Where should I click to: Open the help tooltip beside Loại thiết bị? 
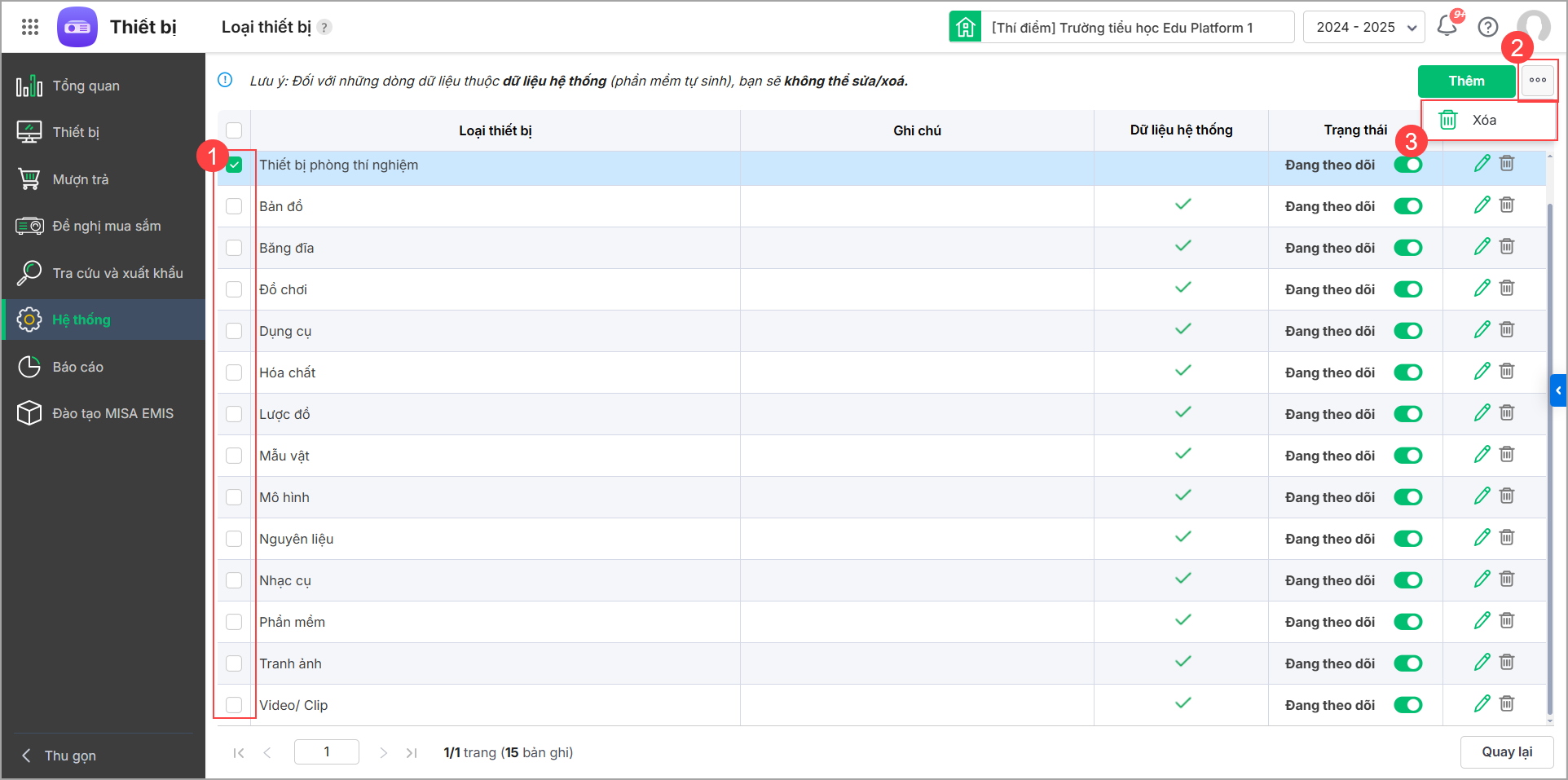324,27
